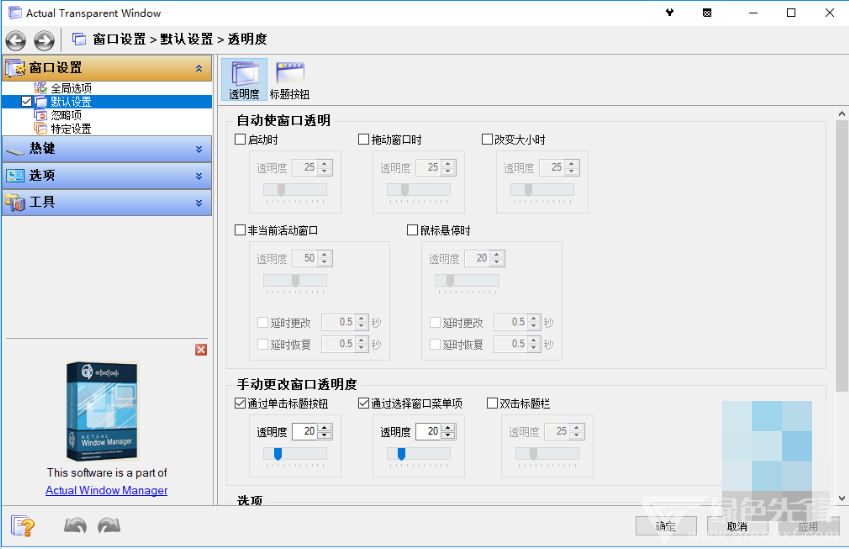Enable the 双击标题栏 checkbox
The image size is (849, 549).
click(x=492, y=404)
